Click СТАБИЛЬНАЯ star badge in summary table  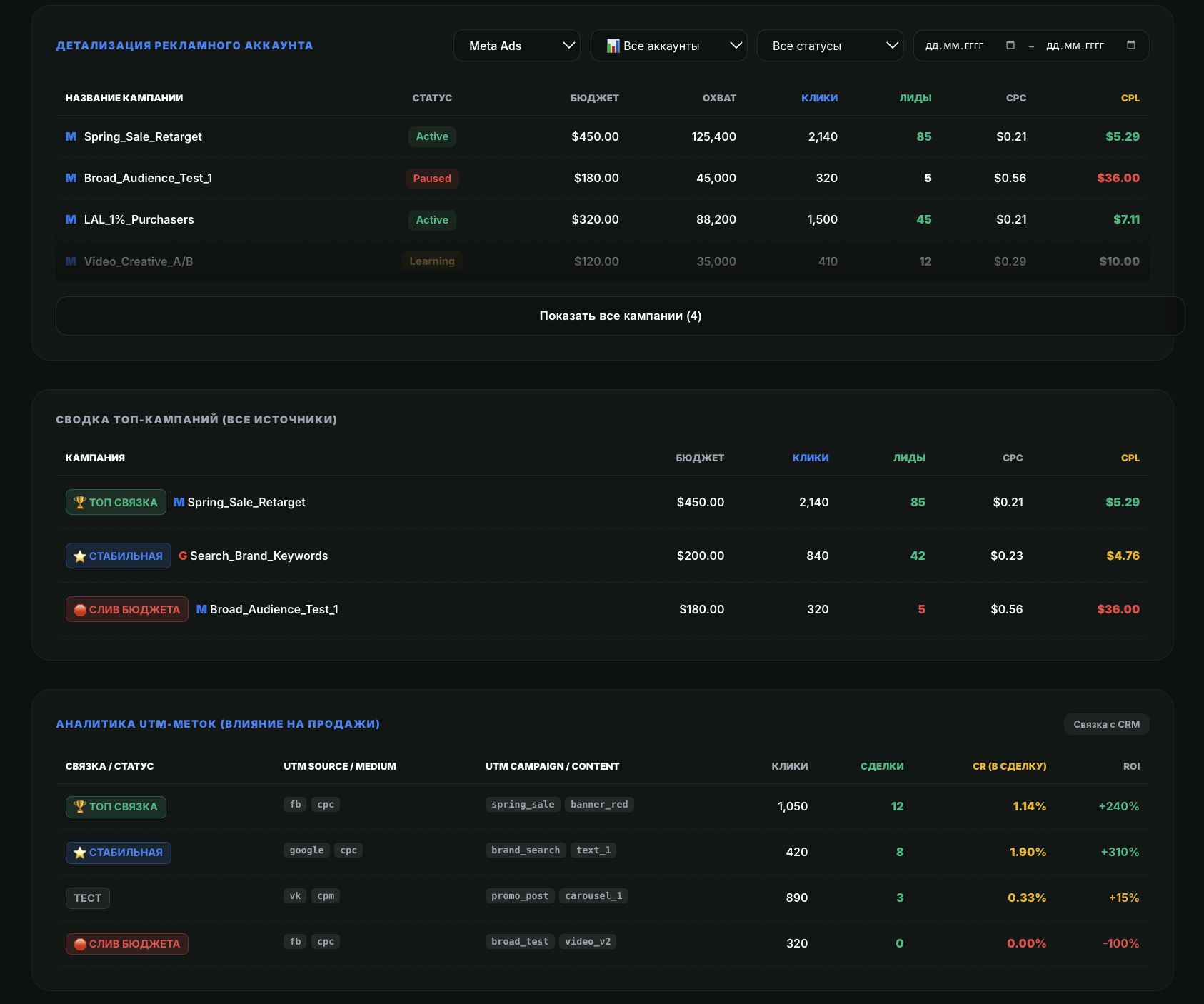119,556
